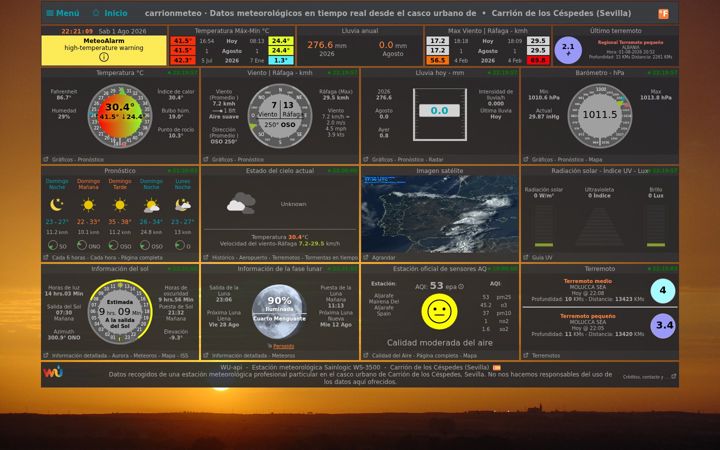The height and width of the screenshot is (450, 720).
Task: Open Página completa link in Pronóstico panel
Action: coord(142,258)
